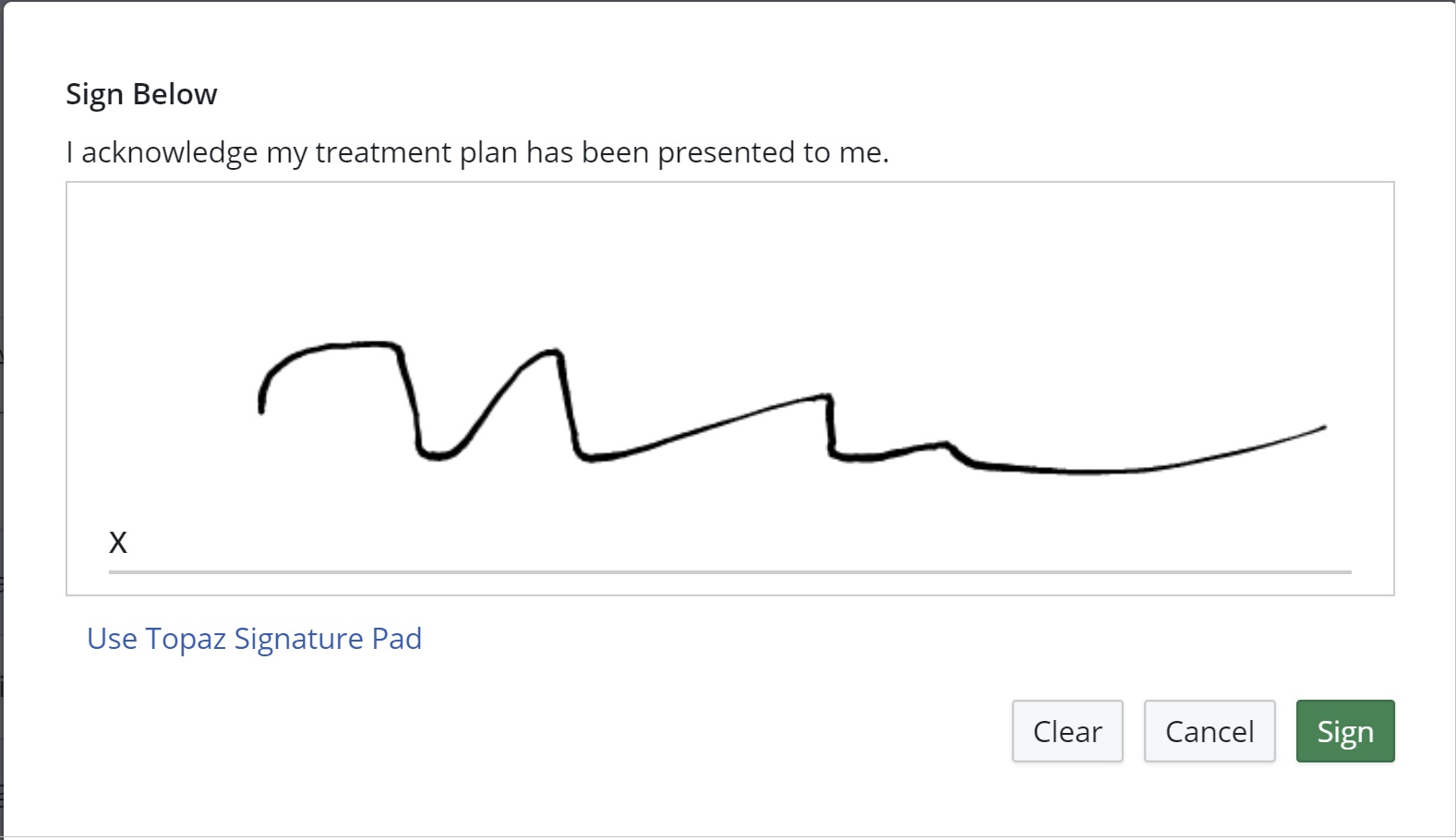Click inside the signature drawing canvas
The image size is (1456, 840).
tap(729, 277)
